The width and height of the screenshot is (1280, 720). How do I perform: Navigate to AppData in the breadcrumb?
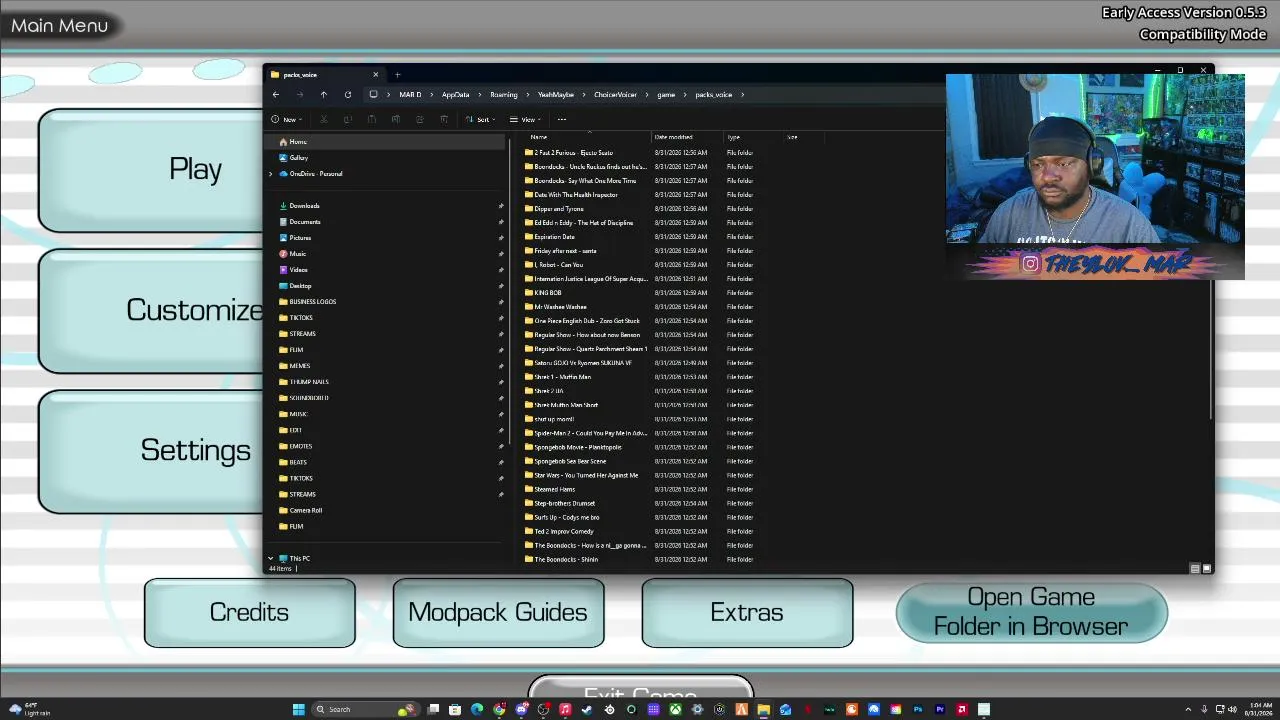[455, 95]
